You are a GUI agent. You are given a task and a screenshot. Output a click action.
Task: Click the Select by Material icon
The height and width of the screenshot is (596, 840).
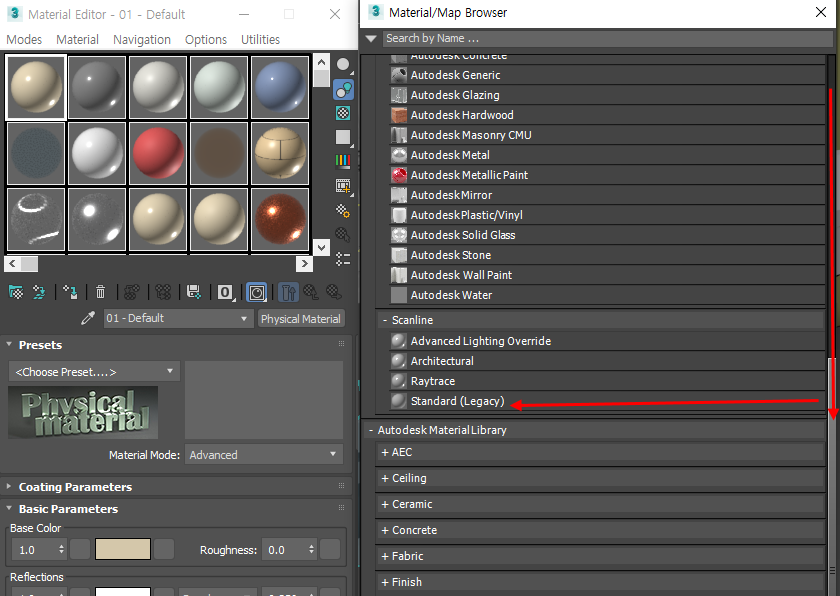(343, 235)
